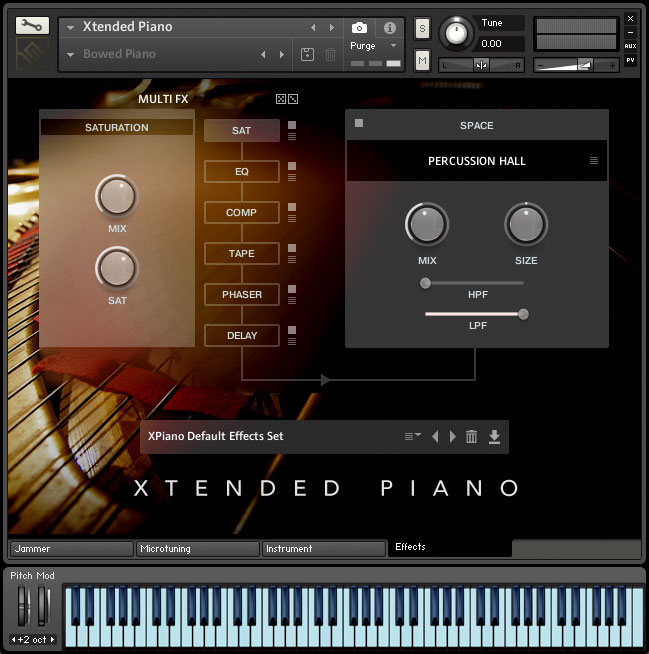The width and height of the screenshot is (649, 654).
Task: Switch to the Microtuning tab
Action: coord(198,549)
